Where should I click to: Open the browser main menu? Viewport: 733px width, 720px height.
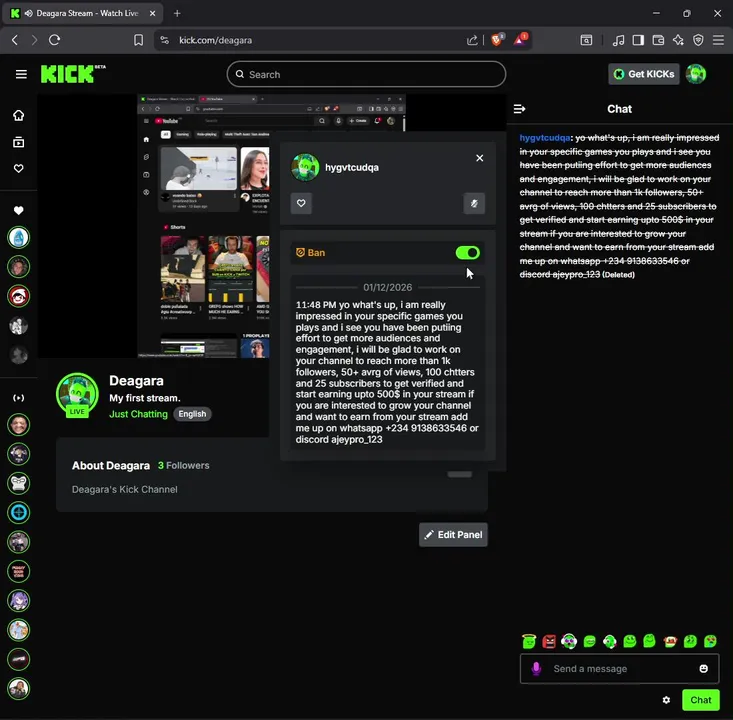(x=719, y=40)
